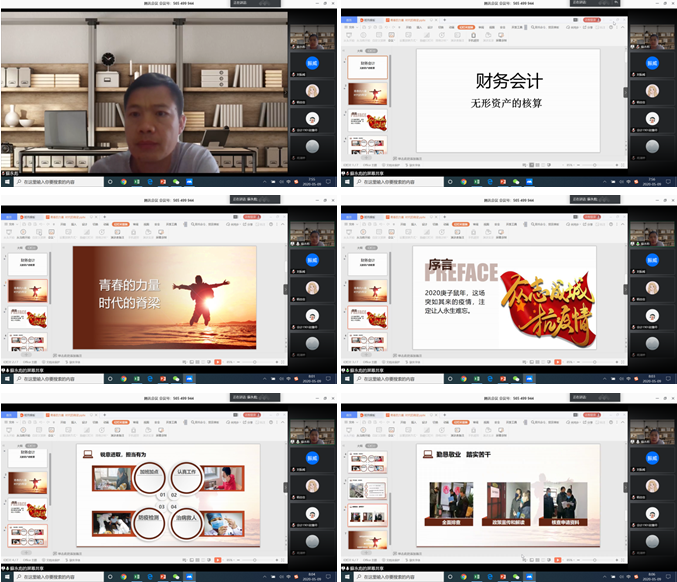Select first slide thumbnail in top-right screenshot

pyautogui.click(x=368, y=69)
